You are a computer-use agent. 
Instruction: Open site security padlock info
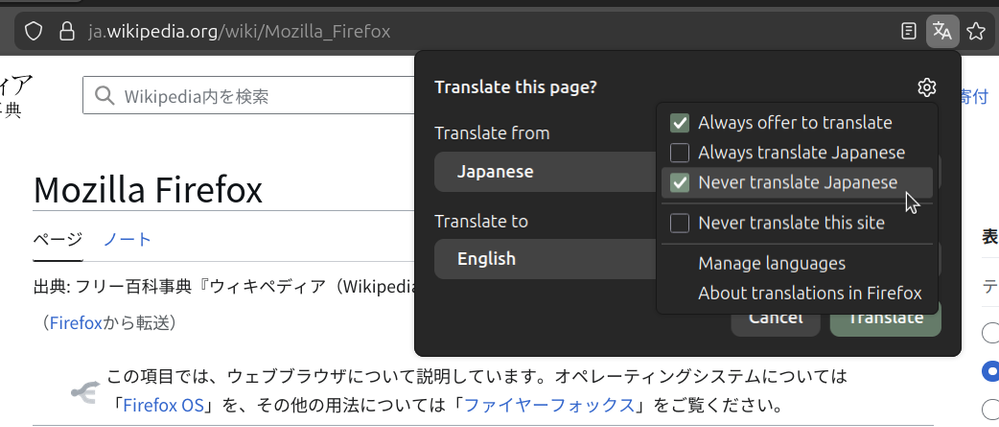point(67,31)
